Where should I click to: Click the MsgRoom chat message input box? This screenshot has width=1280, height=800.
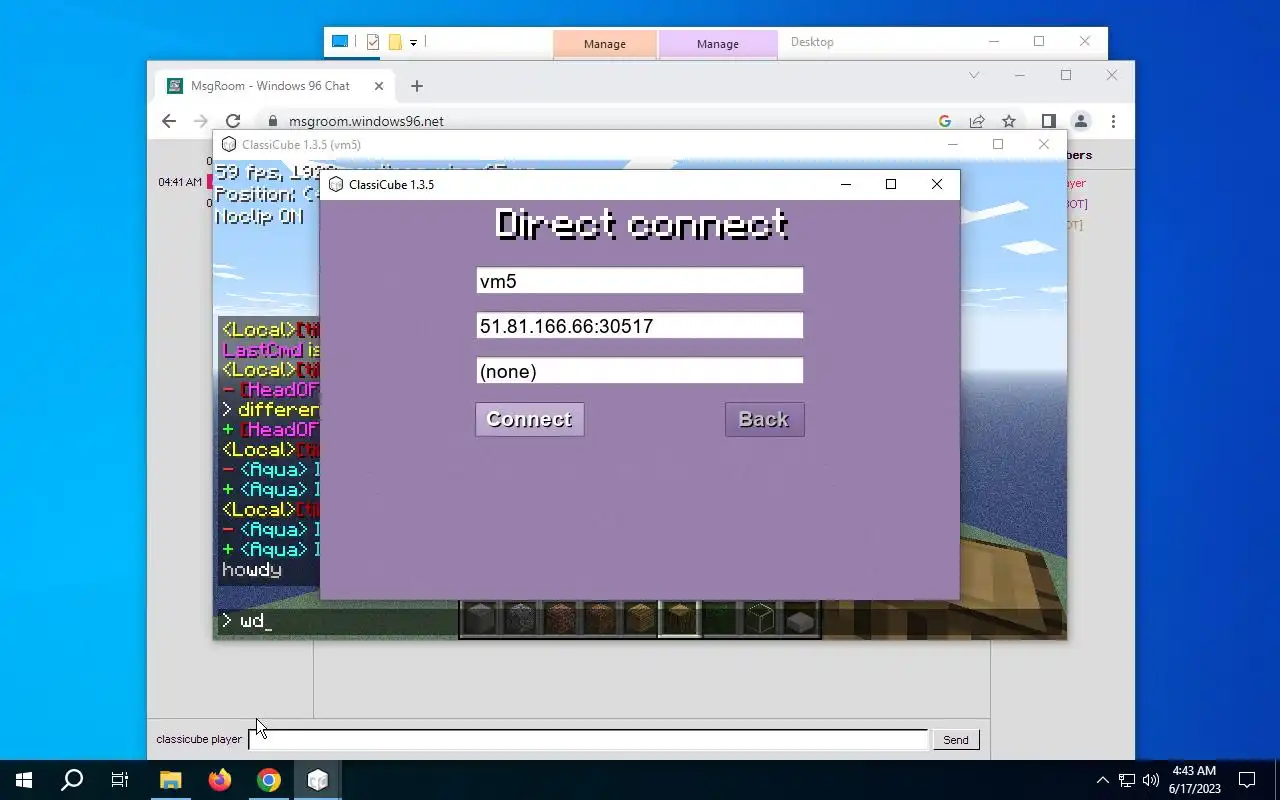[588, 740]
